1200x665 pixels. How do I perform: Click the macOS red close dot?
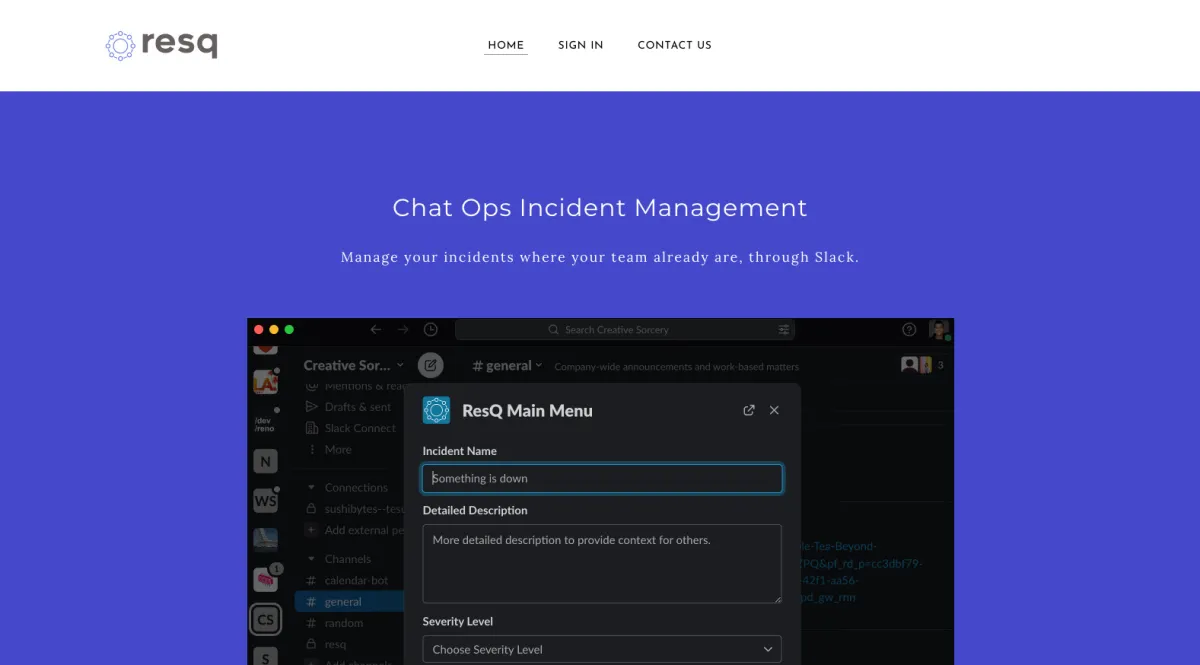[x=259, y=329]
